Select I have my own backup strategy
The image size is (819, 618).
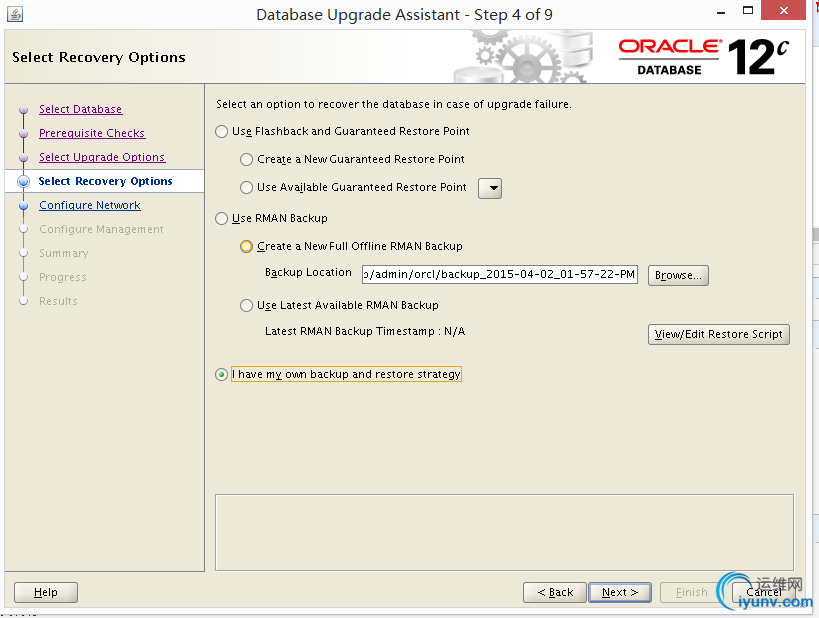pos(221,375)
